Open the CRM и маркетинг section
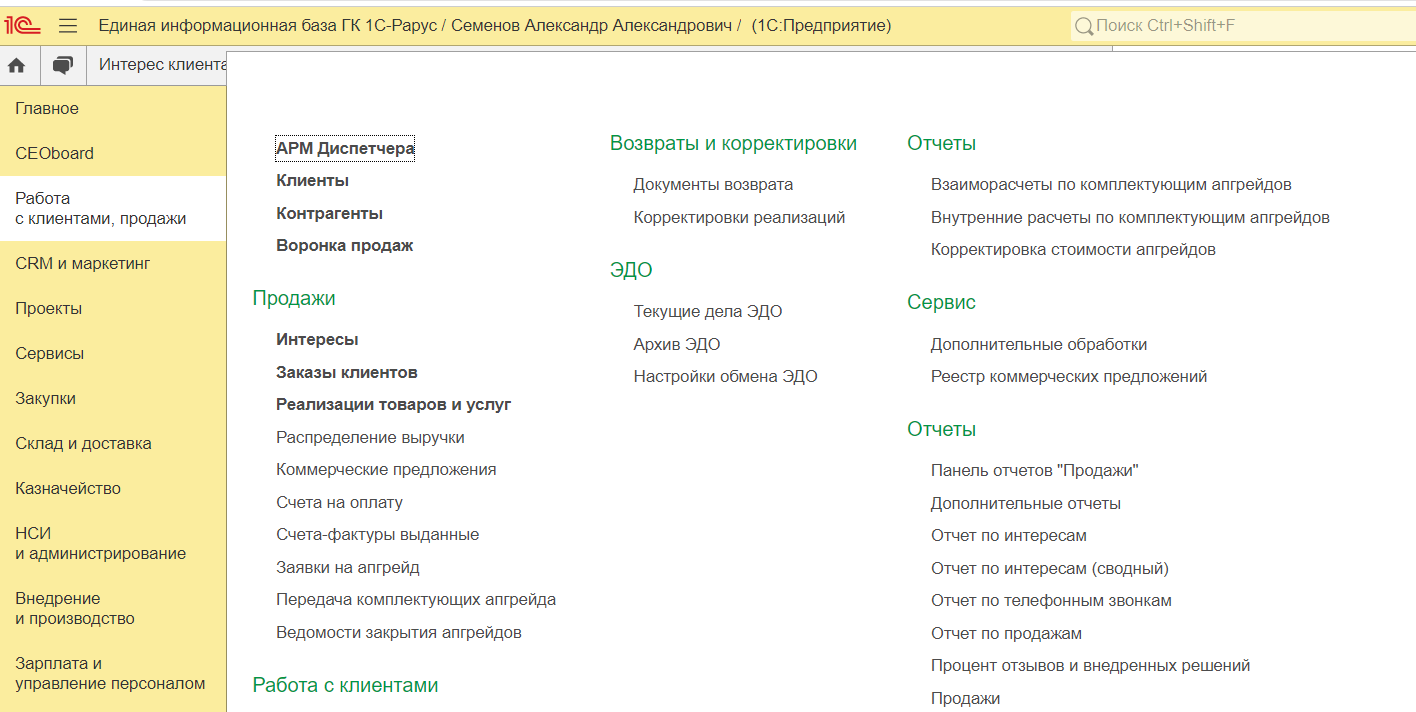Viewport: 1416px width, 712px height. tap(113, 263)
